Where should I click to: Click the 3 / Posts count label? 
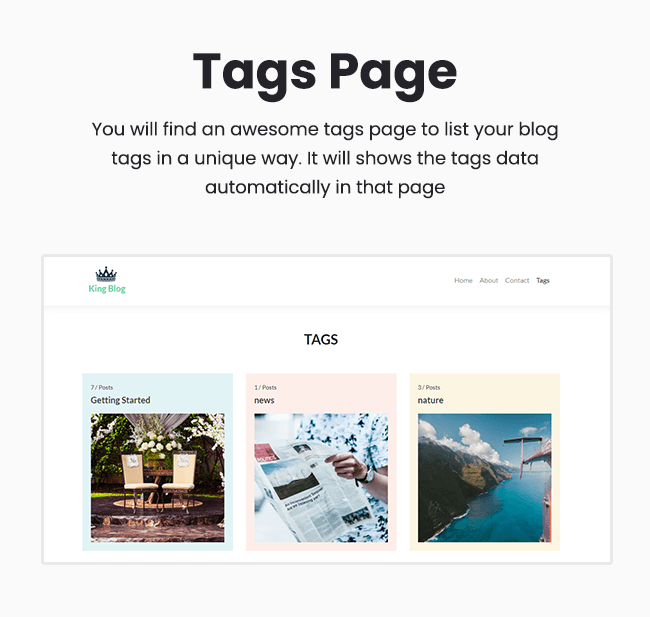coord(429,387)
